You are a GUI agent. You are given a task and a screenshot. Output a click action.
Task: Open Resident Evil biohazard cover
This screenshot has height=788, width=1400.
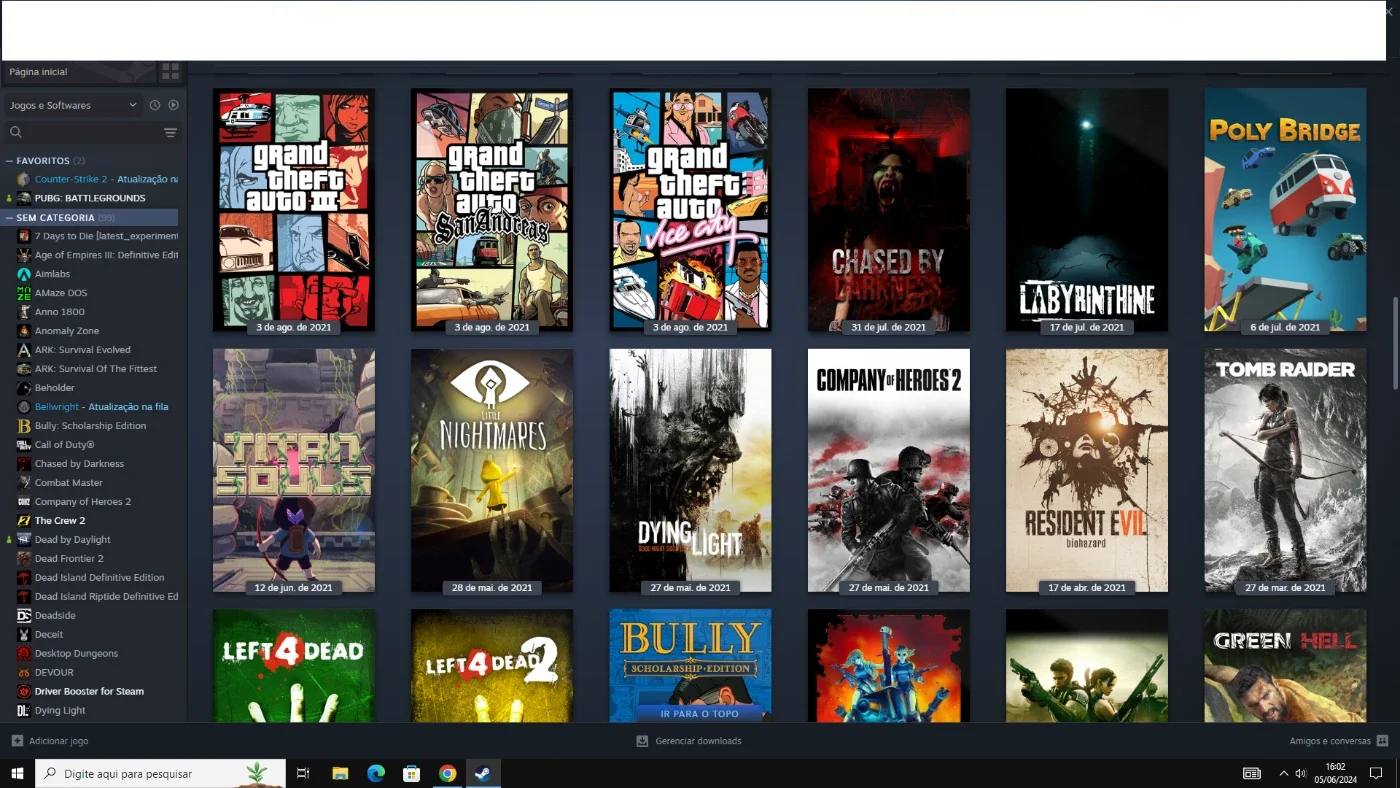pos(1087,470)
